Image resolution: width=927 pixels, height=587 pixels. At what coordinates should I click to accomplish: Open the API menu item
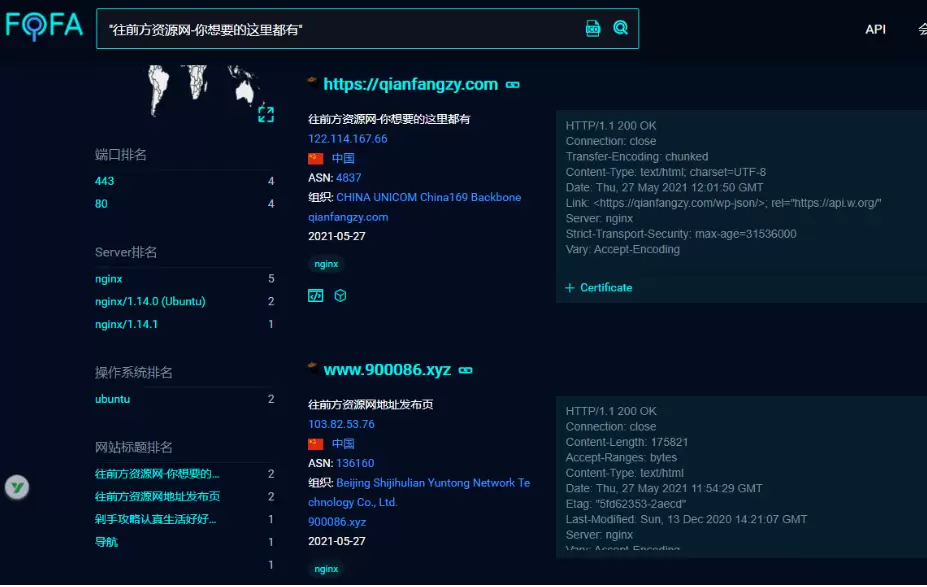point(876,29)
